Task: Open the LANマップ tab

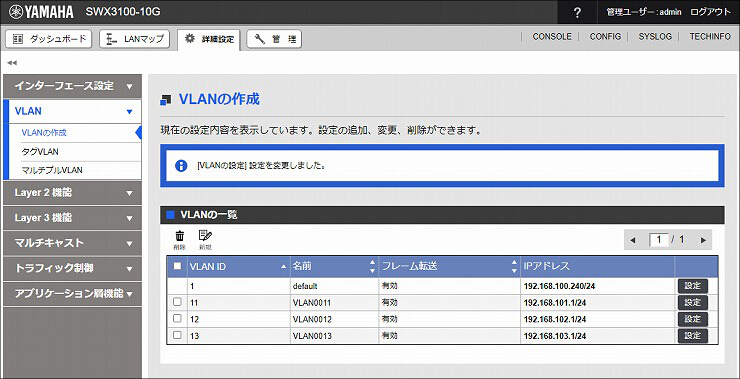Action: 135,39
